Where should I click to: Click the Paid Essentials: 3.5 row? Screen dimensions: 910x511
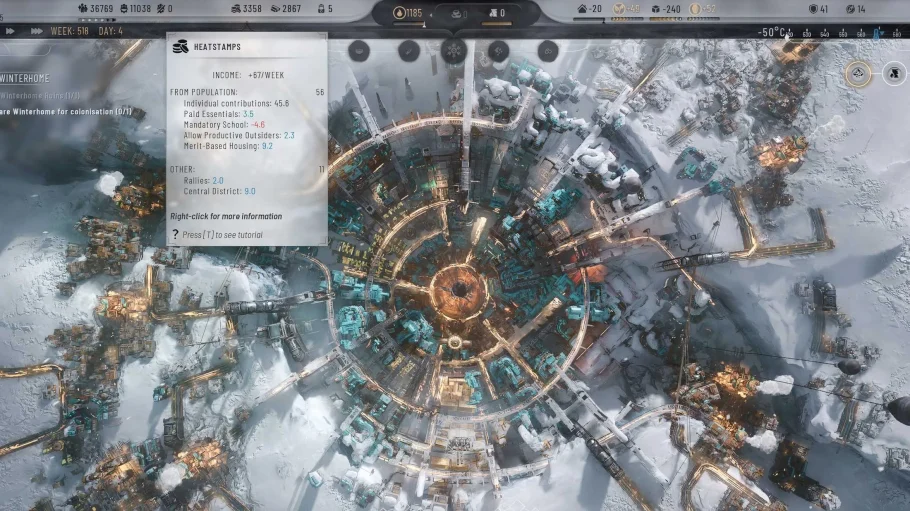[218, 114]
